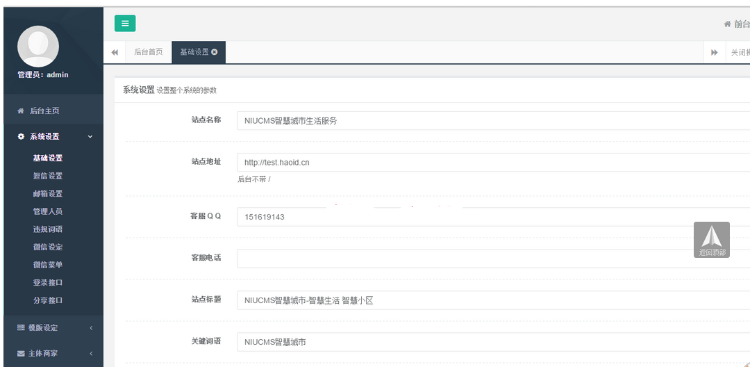
Task: Open 短信设置 submenu item
Action: [48, 176]
